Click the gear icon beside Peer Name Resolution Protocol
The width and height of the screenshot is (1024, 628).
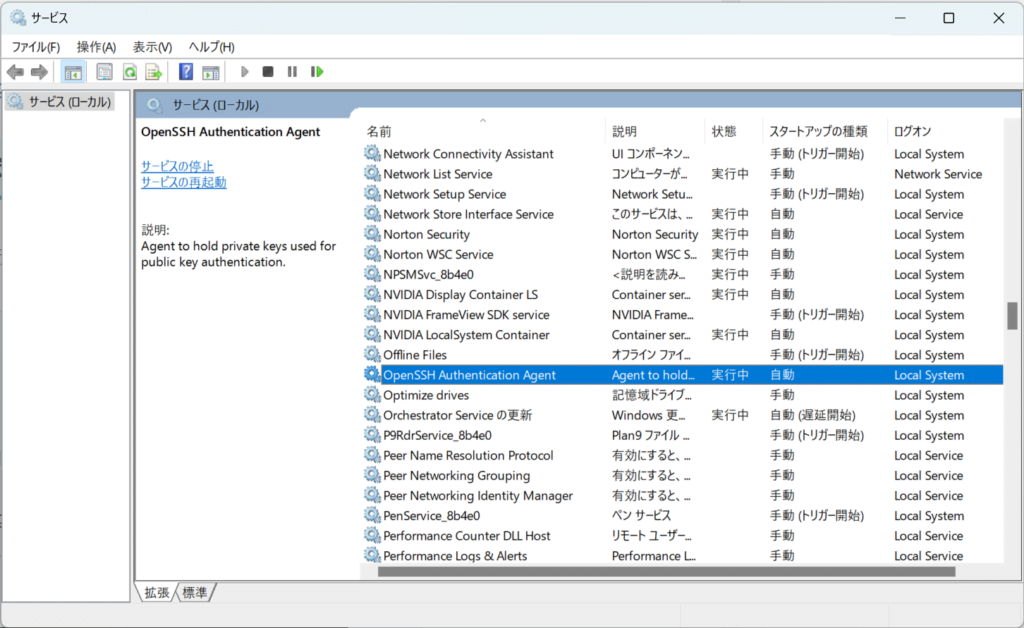(372, 455)
